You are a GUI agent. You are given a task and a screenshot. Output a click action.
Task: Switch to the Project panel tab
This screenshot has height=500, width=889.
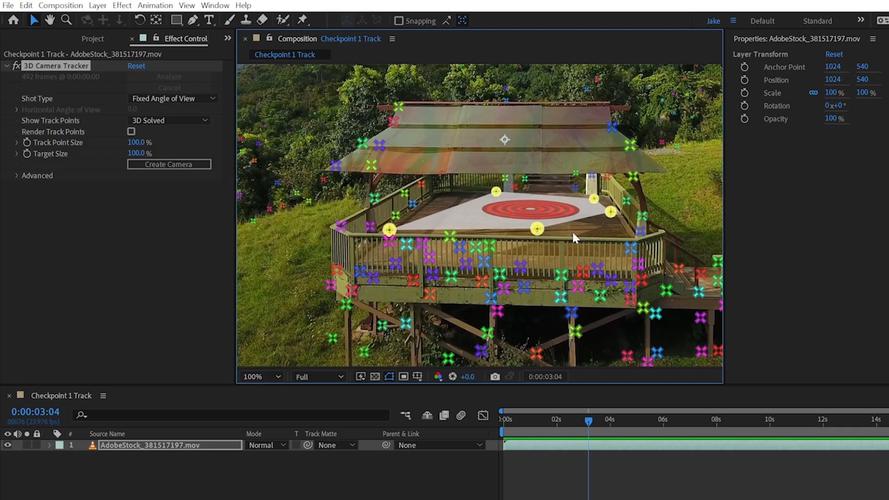[x=92, y=39]
